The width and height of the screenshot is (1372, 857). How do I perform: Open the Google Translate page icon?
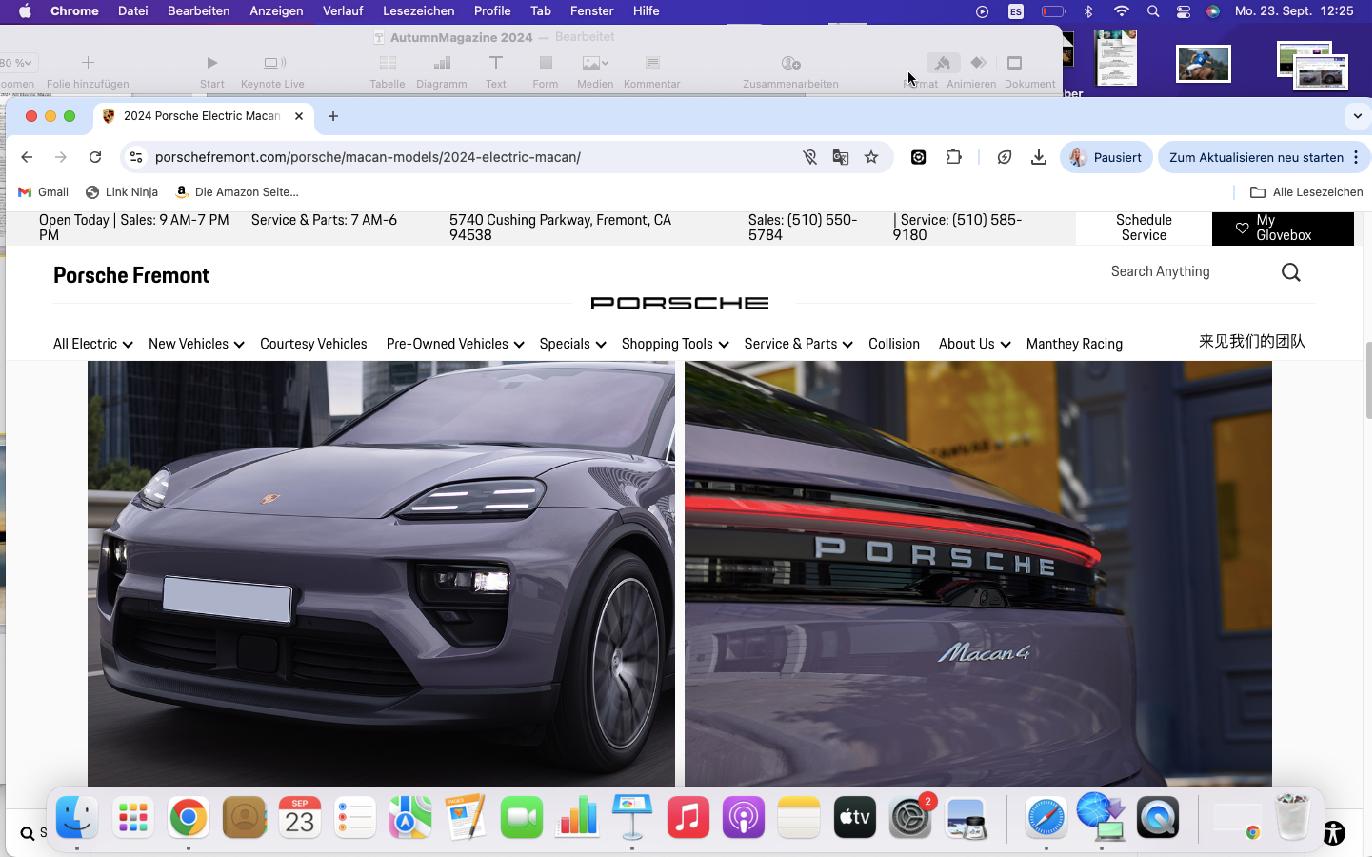point(840,157)
